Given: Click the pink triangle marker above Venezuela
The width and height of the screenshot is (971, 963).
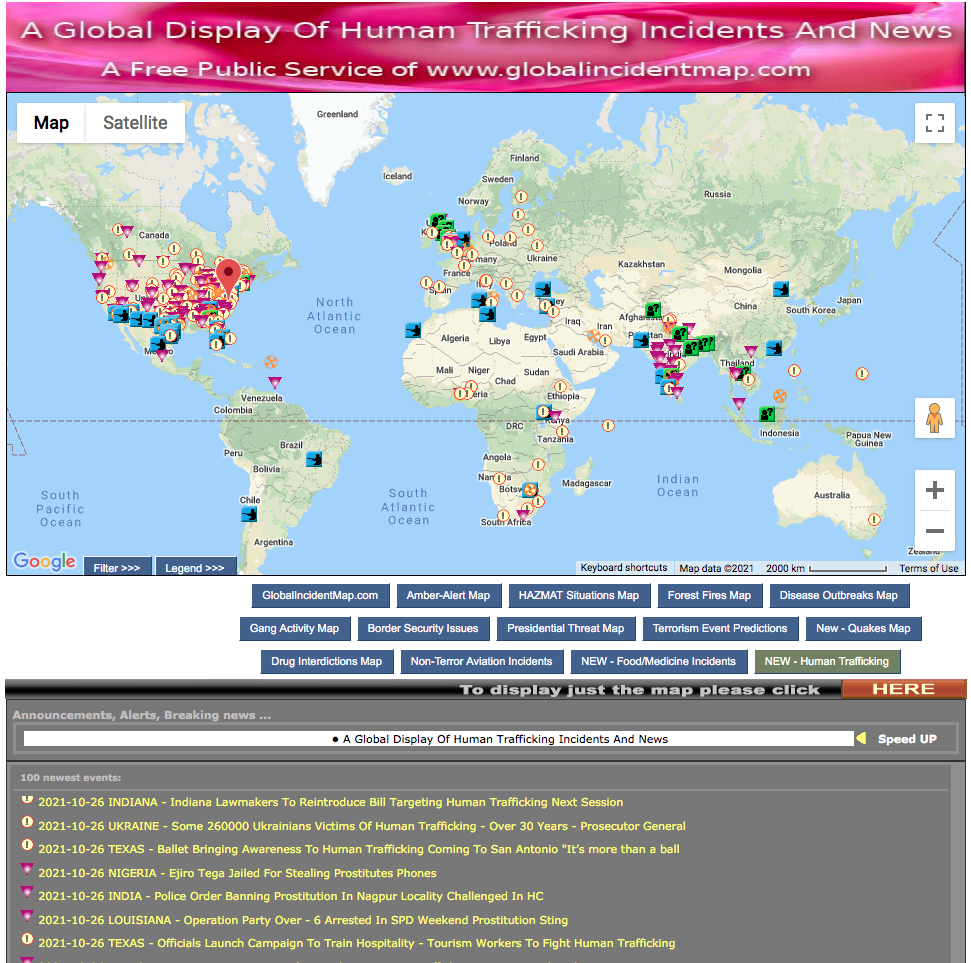Looking at the screenshot, I should coord(275,382).
